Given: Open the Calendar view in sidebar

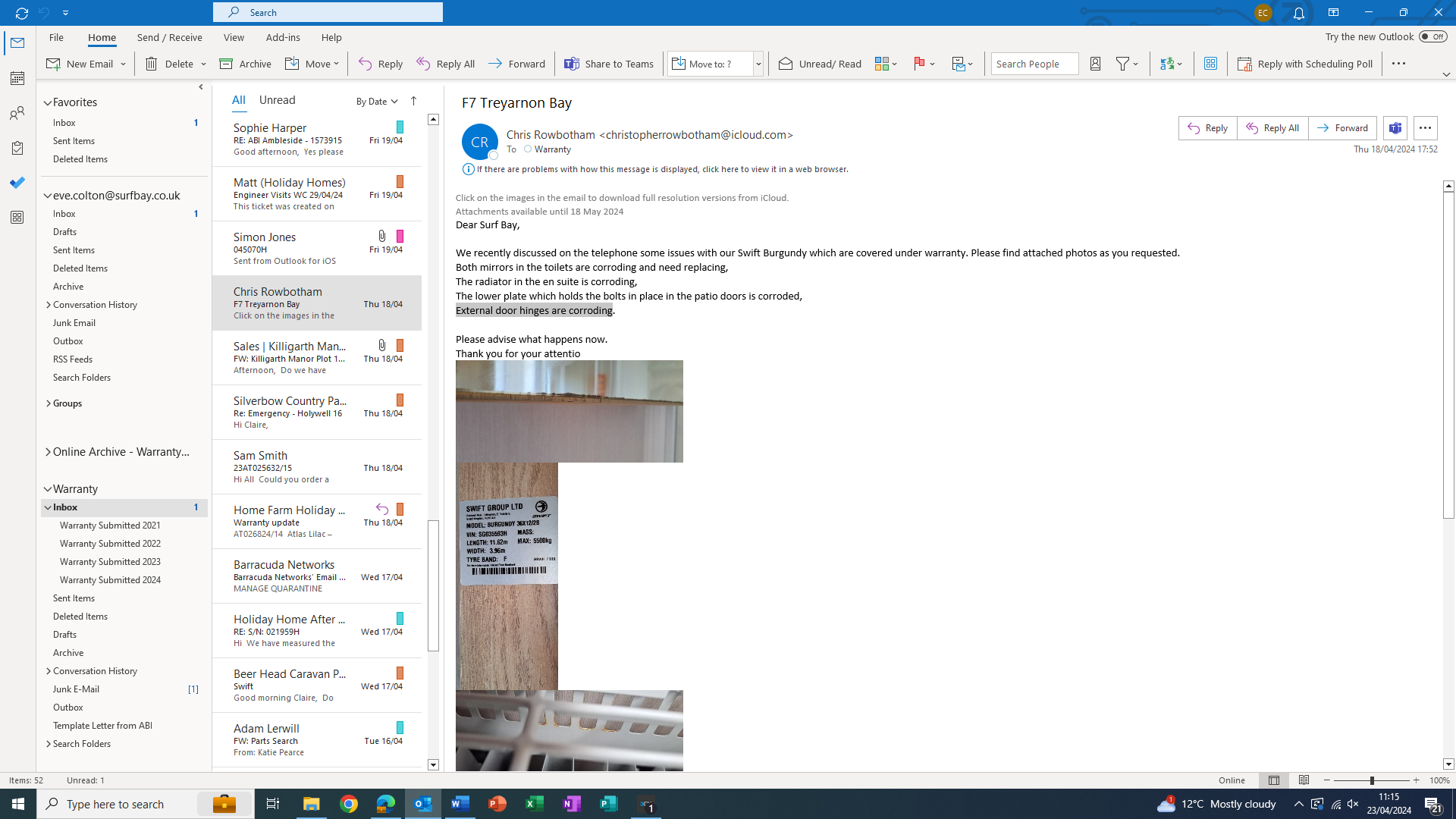Looking at the screenshot, I should coord(17,78).
